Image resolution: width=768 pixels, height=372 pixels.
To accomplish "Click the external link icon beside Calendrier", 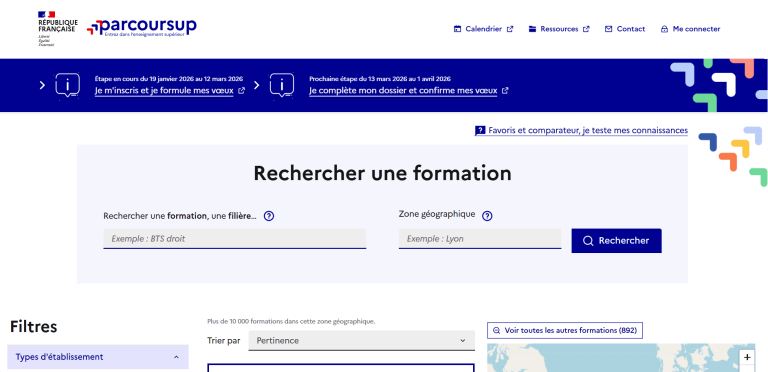I will [510, 29].
